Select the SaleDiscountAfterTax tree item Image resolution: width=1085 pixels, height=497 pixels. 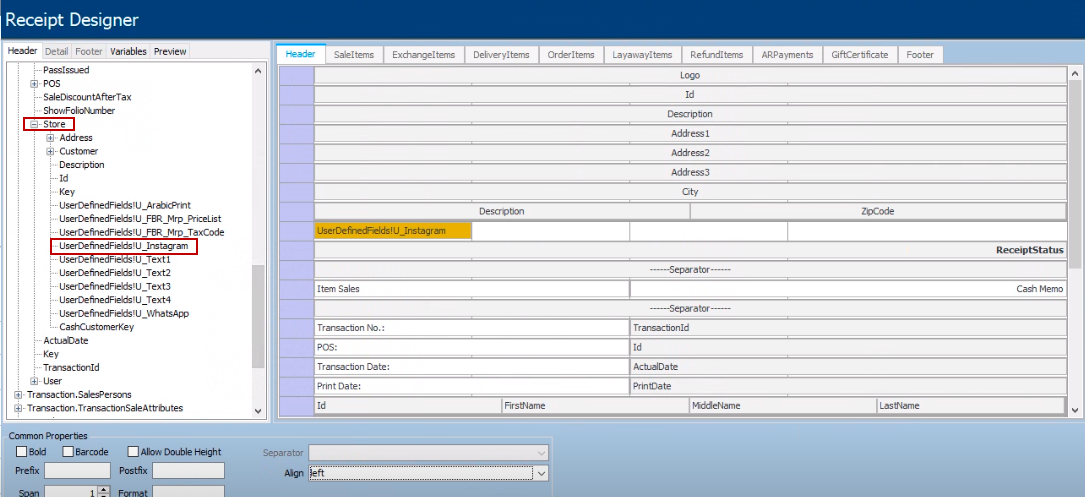point(87,97)
